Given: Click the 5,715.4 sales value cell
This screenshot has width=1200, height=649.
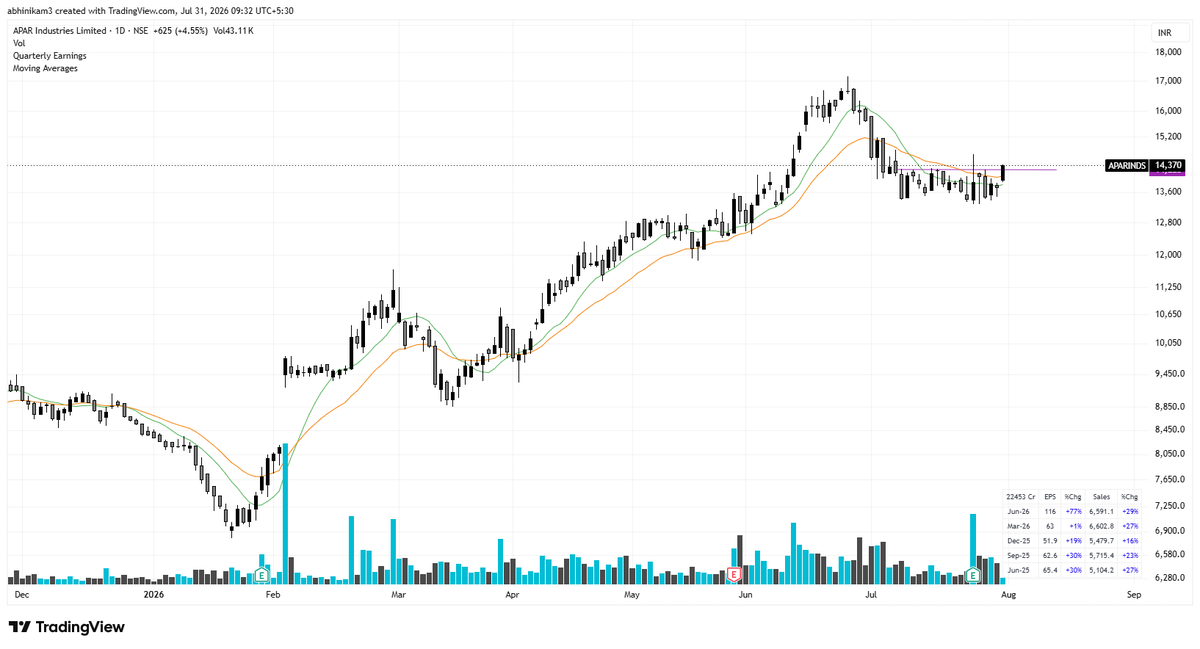Looking at the screenshot, I should 1101,554.
